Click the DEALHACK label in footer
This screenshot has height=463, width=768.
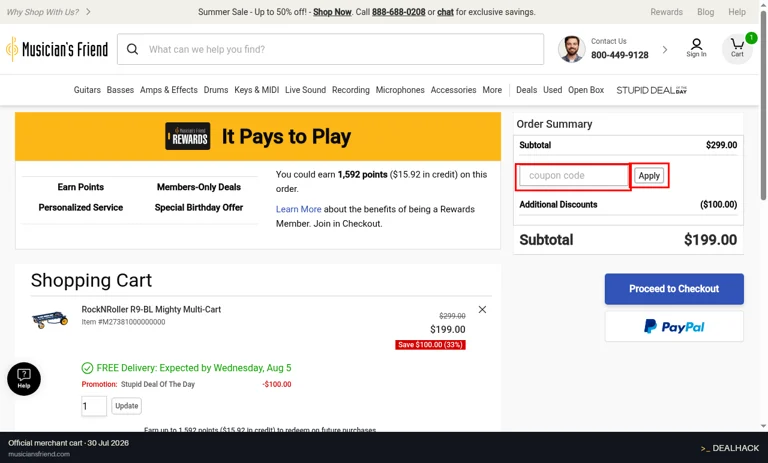[x=730, y=448]
